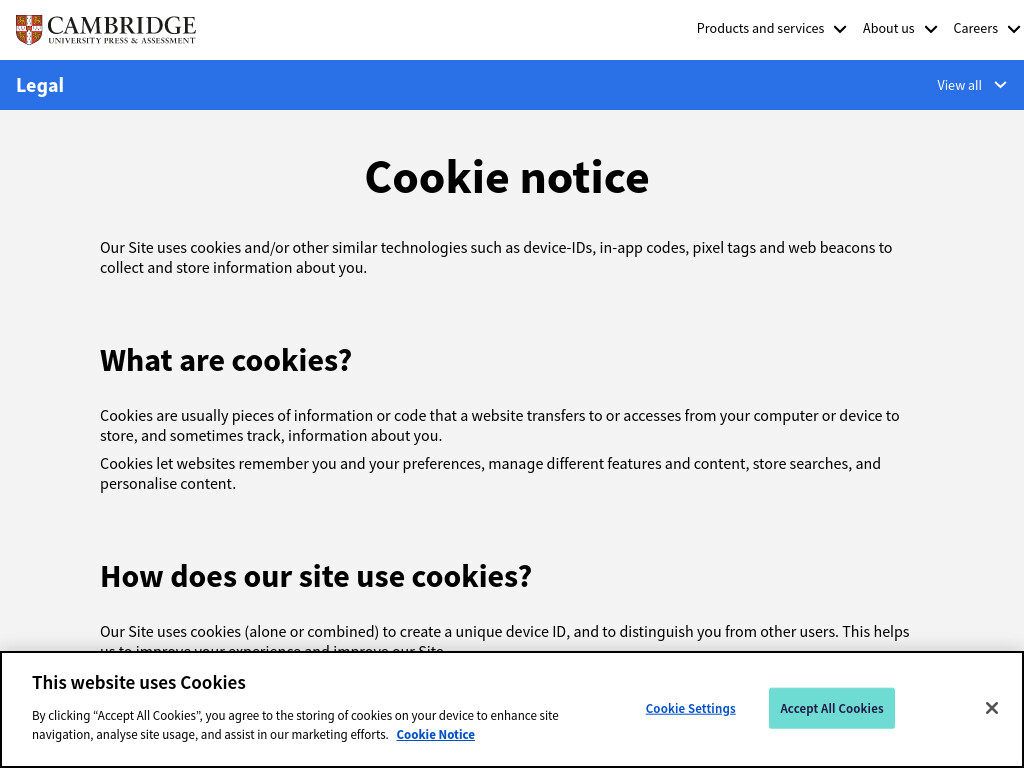Image resolution: width=1024 pixels, height=768 pixels.
Task: Click the Cookie notice page title
Action: [x=507, y=178]
